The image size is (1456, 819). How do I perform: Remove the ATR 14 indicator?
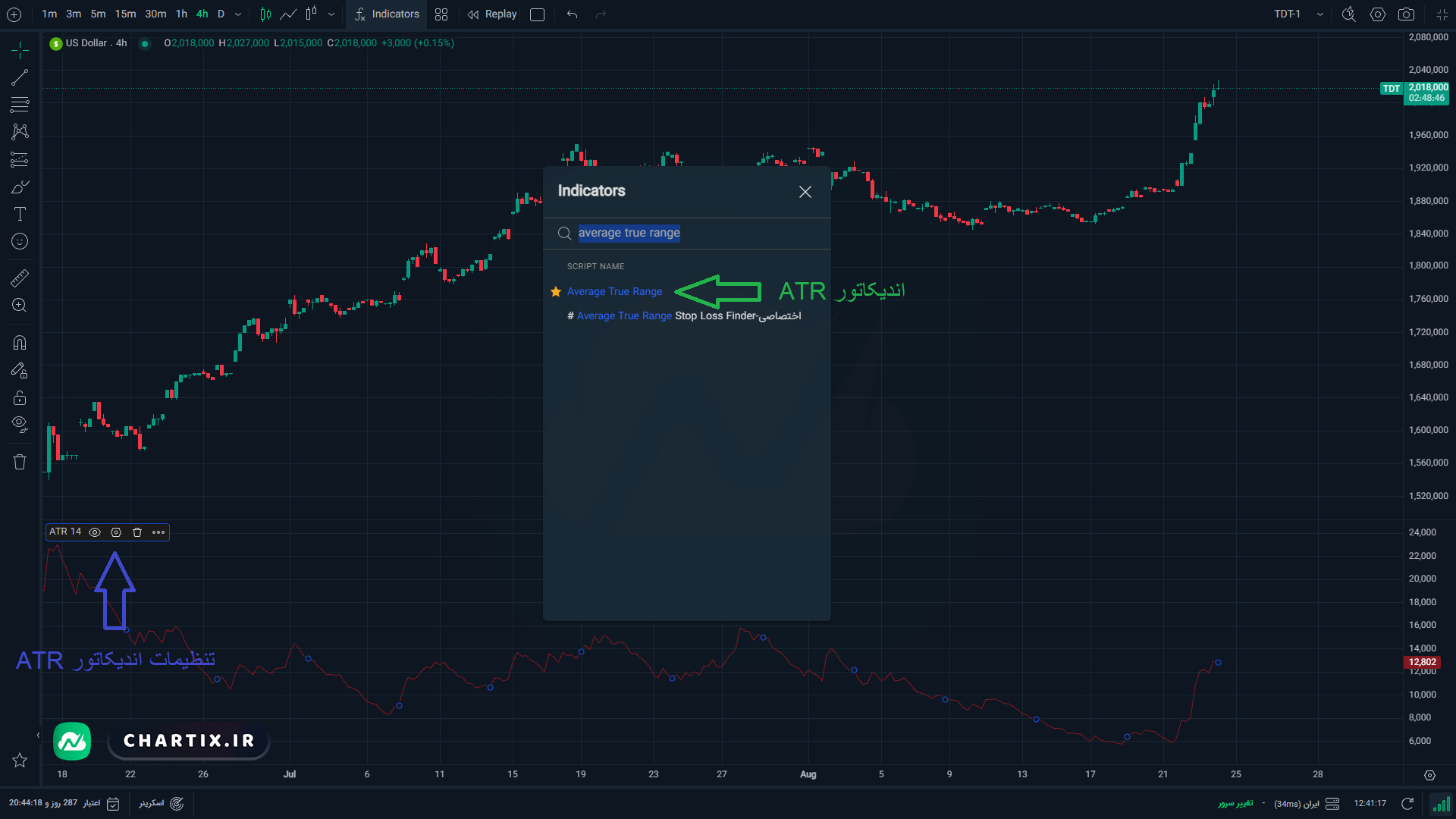pyautogui.click(x=137, y=532)
